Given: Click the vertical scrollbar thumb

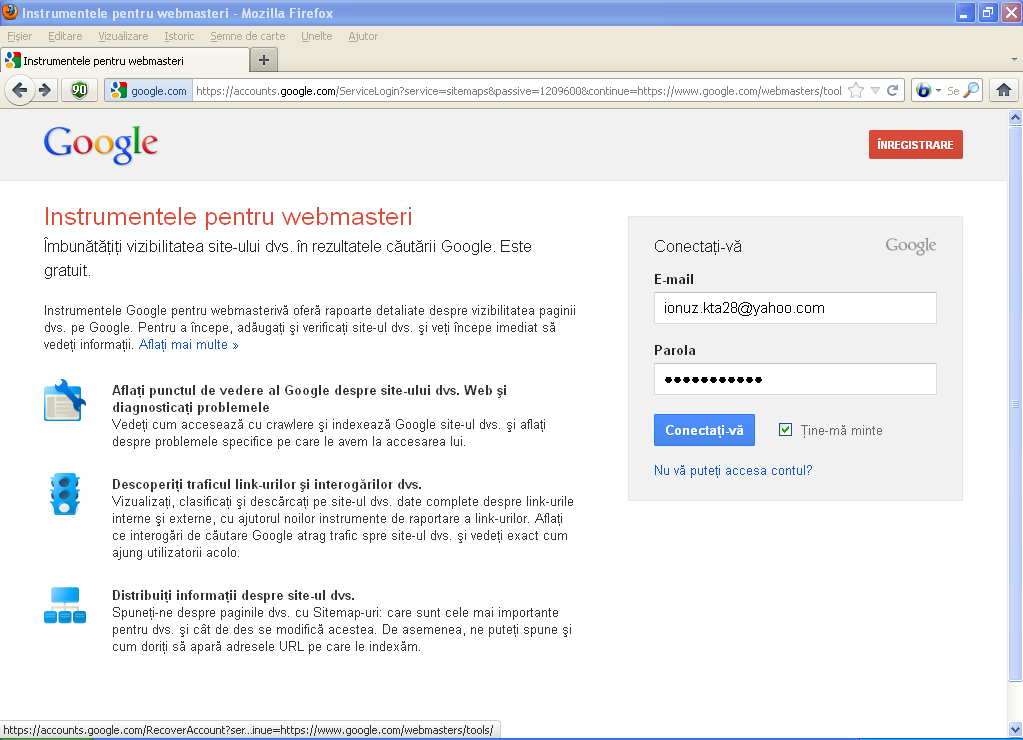Looking at the screenshot, I should pyautogui.click(x=1015, y=404).
